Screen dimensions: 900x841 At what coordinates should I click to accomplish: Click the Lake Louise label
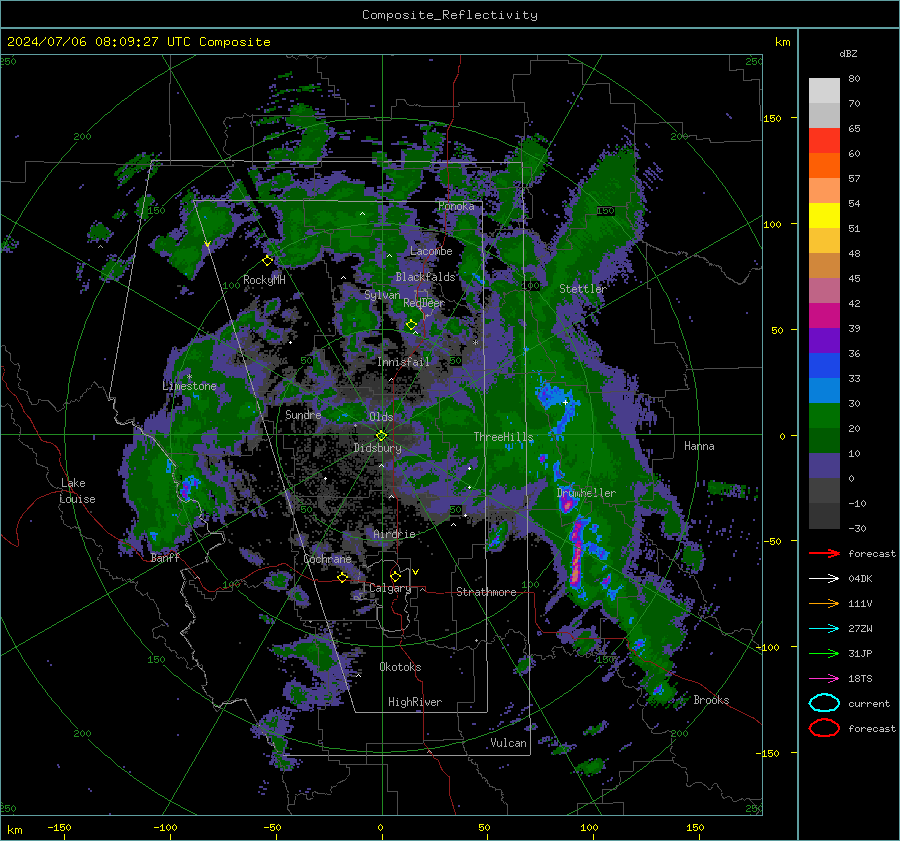pyautogui.click(x=77, y=491)
